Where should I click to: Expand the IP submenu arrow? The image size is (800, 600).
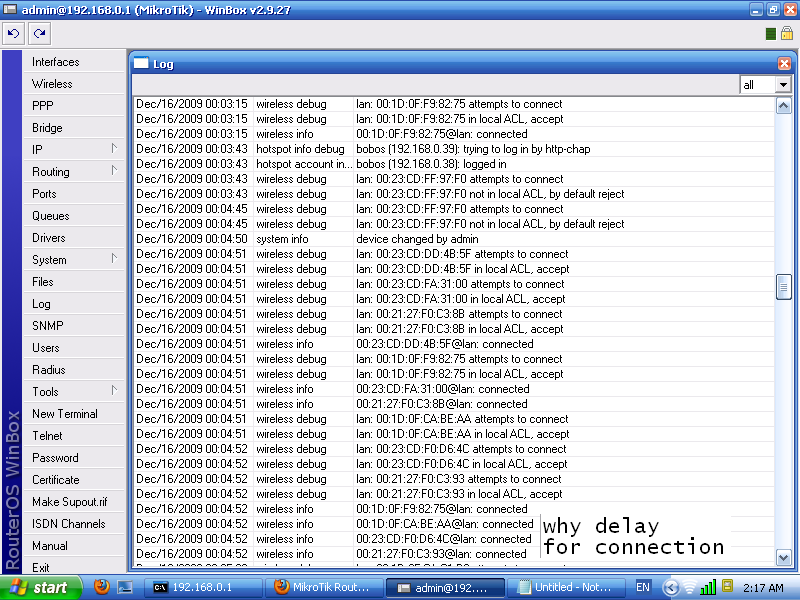(114, 148)
